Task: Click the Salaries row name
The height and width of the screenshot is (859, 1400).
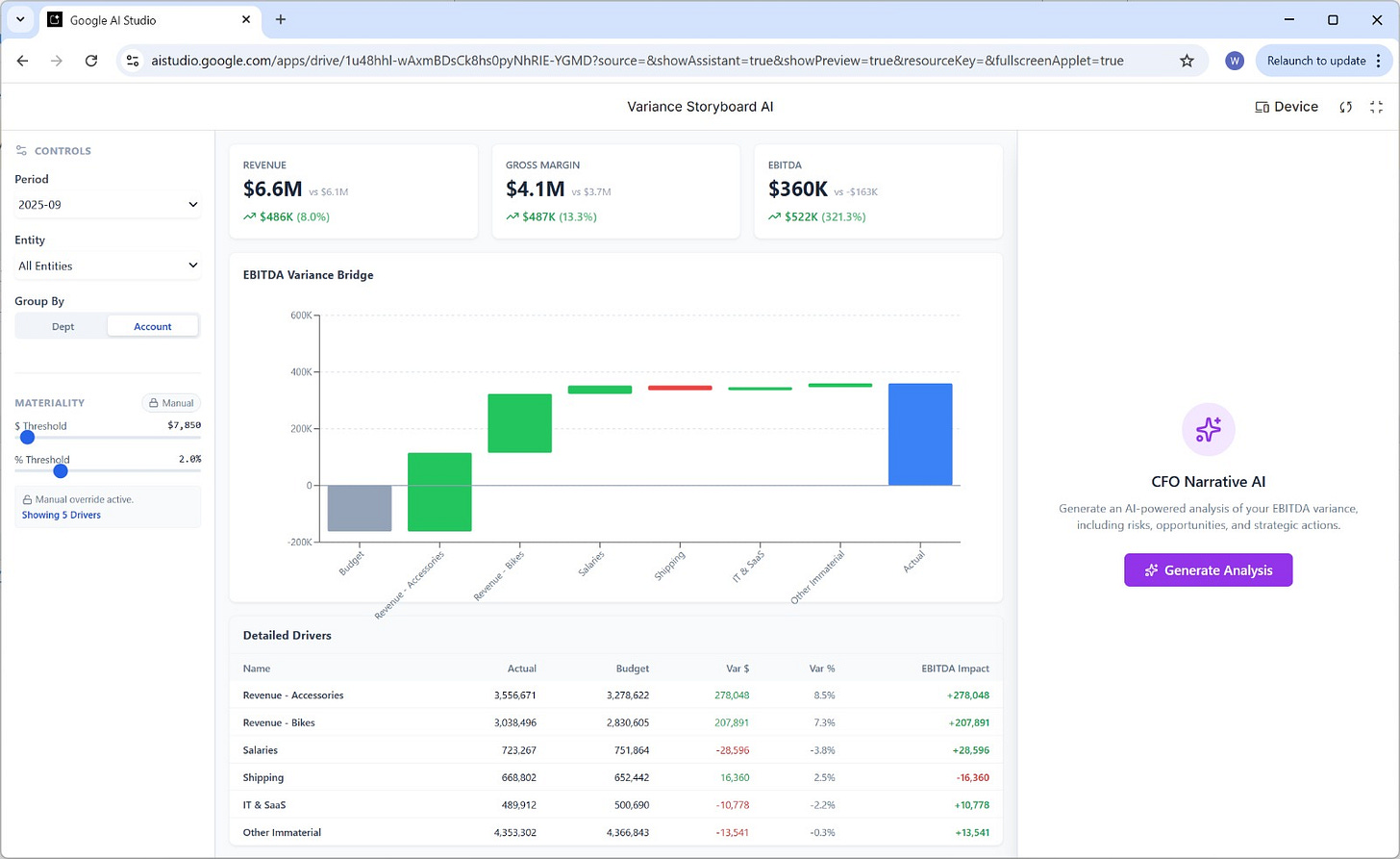Action: (x=261, y=749)
